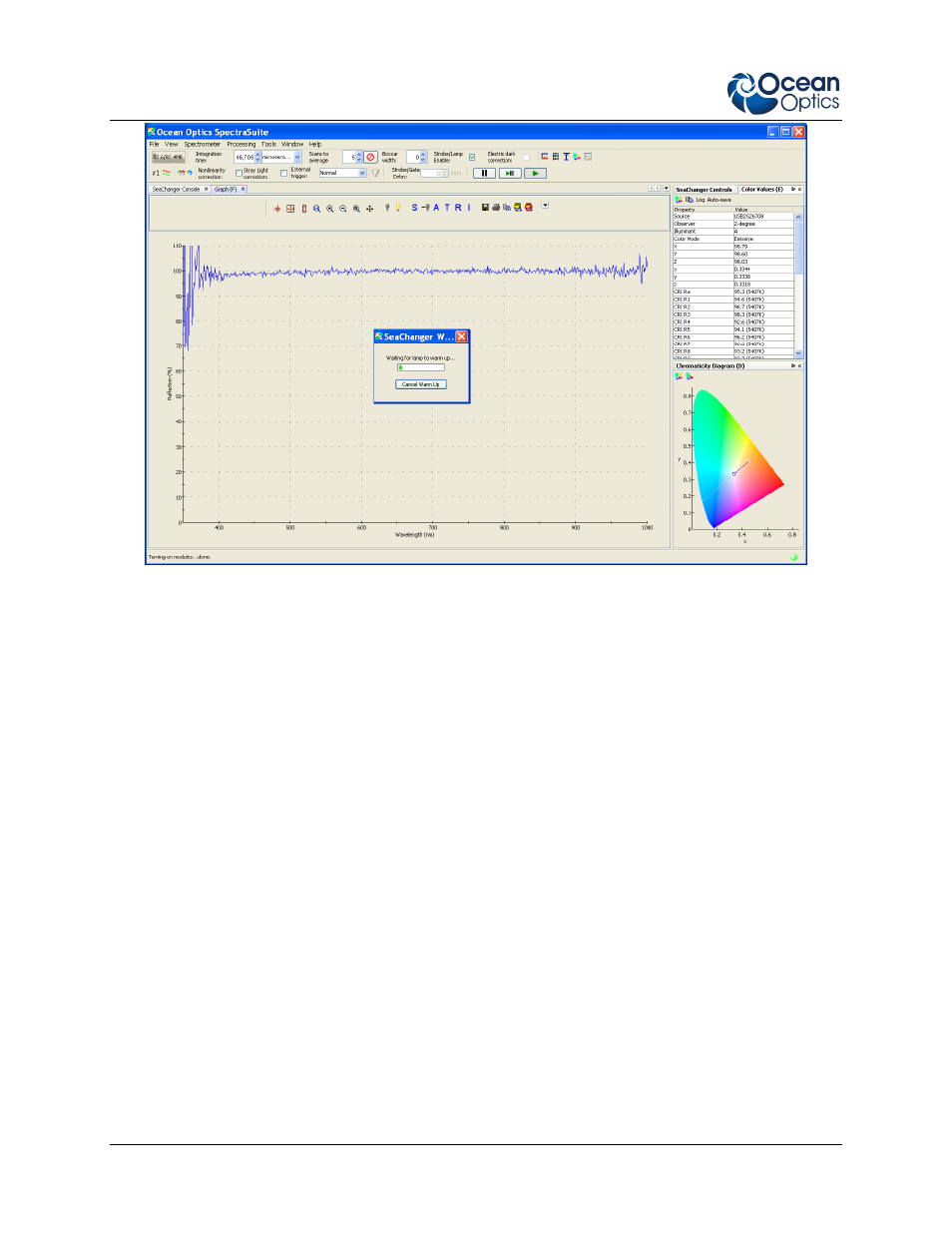Click the pause acquisition button
This screenshot has width=952, height=1233.
(485, 173)
